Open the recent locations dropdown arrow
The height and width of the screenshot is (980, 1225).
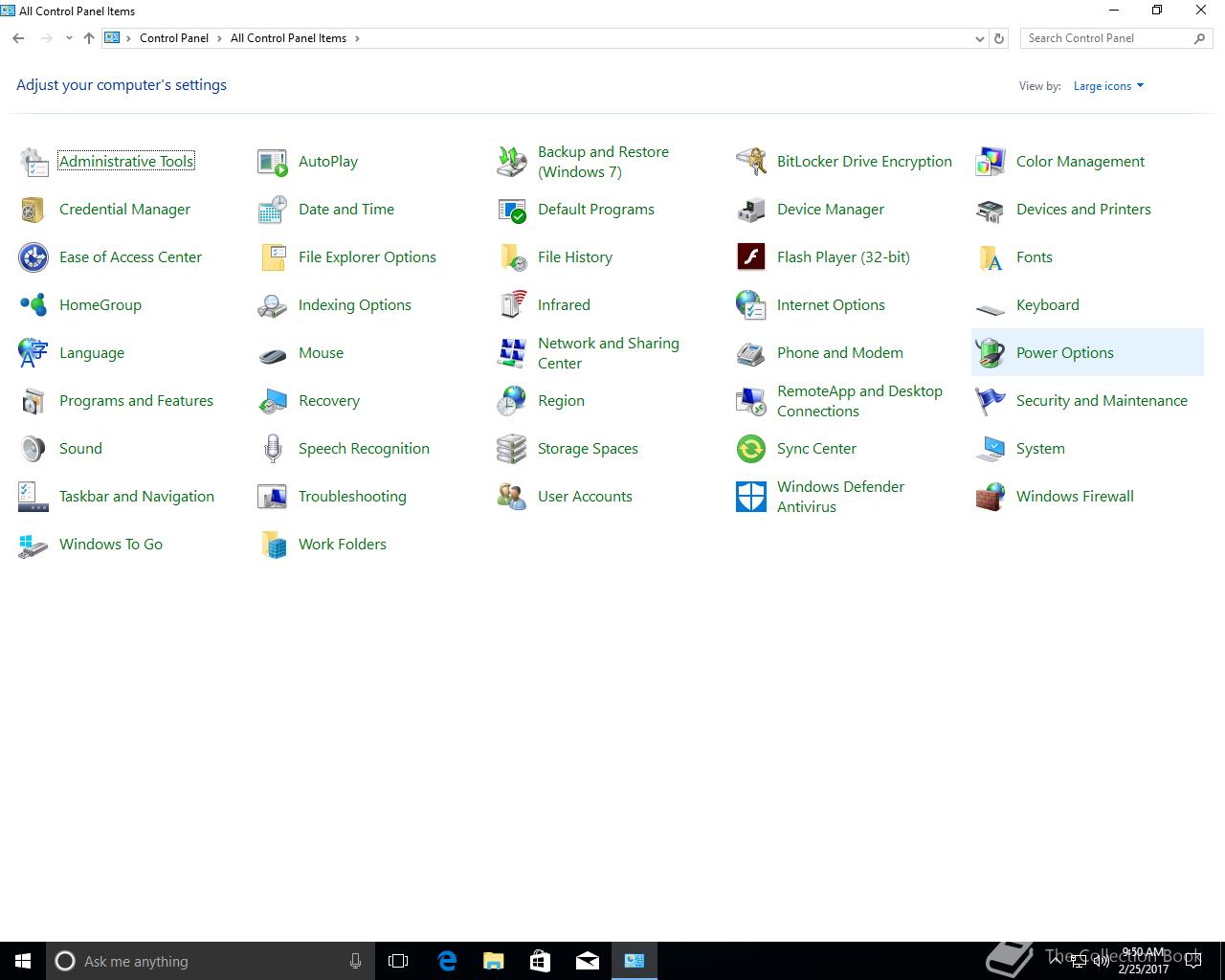69,38
